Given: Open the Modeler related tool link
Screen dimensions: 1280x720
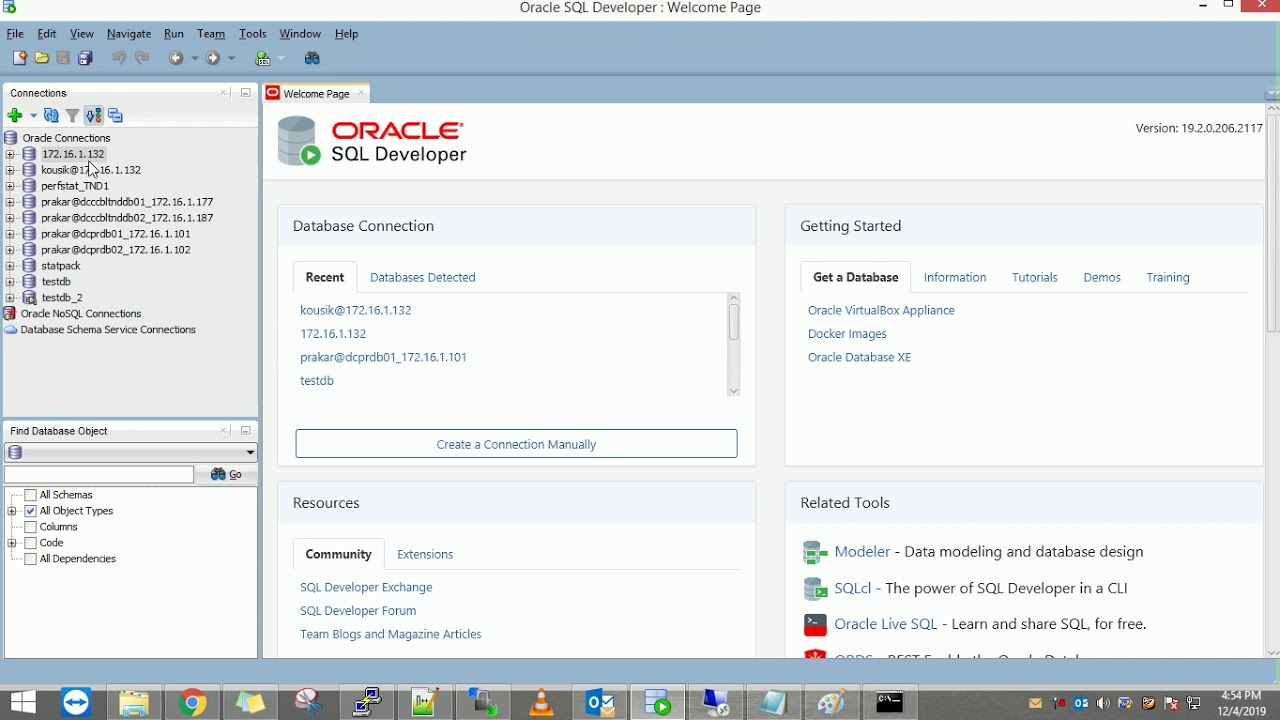Looking at the screenshot, I should point(862,552).
